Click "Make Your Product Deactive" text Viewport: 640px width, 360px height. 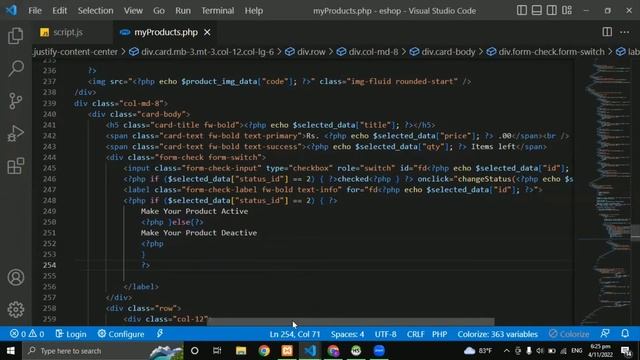pos(199,233)
